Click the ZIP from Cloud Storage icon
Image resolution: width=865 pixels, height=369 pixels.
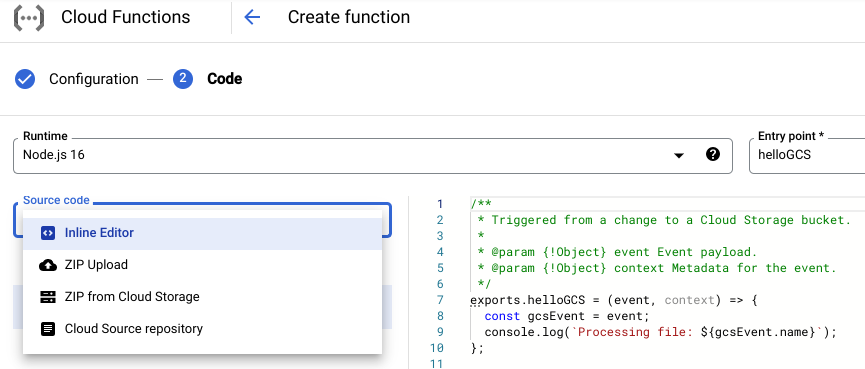tap(48, 297)
